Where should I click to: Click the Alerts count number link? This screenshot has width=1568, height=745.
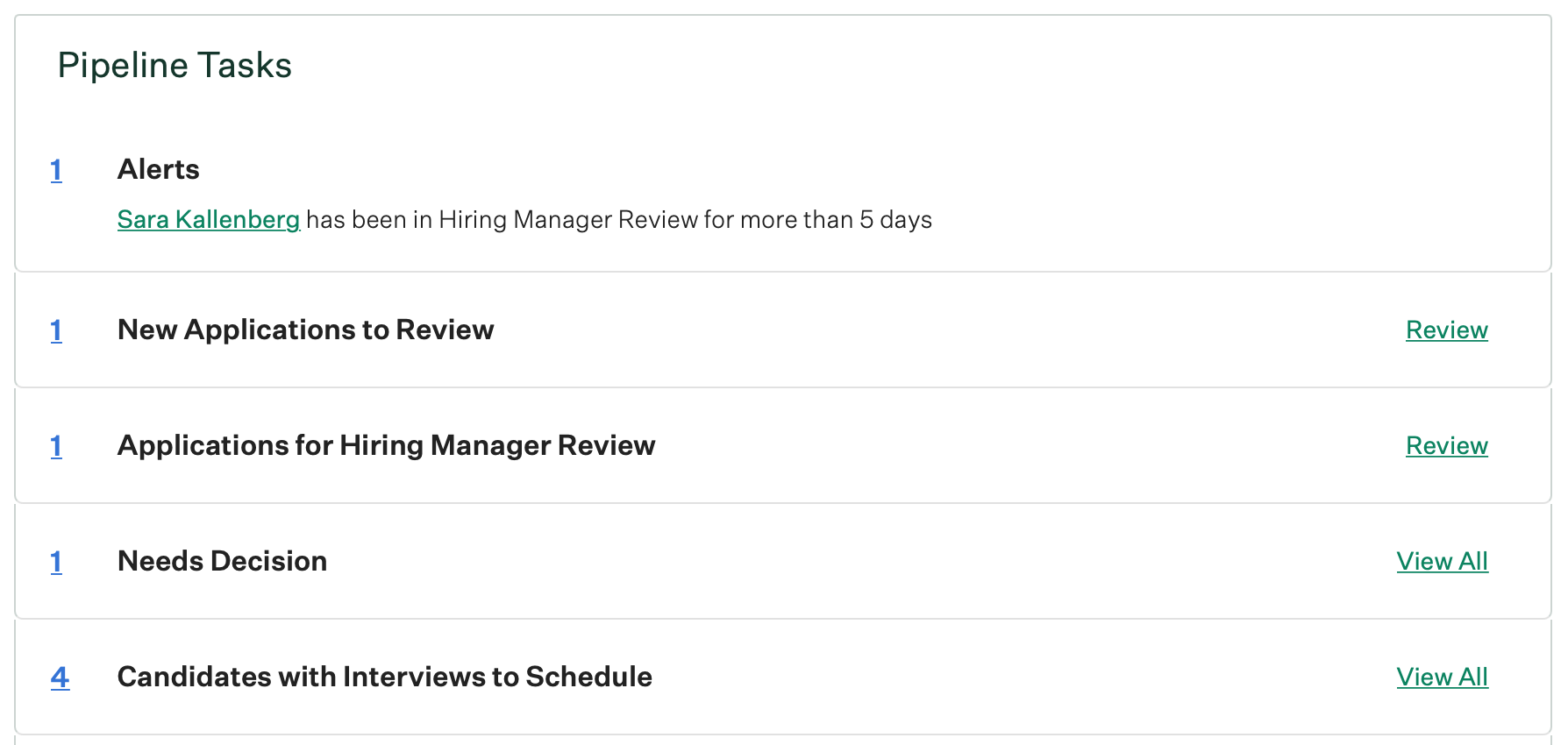[x=56, y=170]
